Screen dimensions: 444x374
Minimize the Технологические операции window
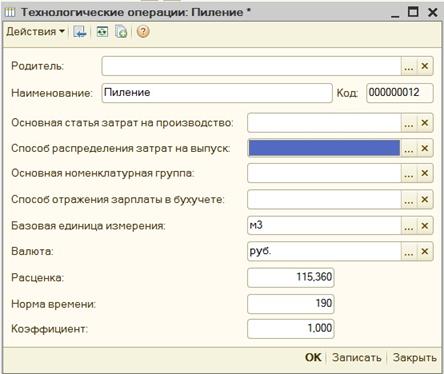click(x=395, y=13)
